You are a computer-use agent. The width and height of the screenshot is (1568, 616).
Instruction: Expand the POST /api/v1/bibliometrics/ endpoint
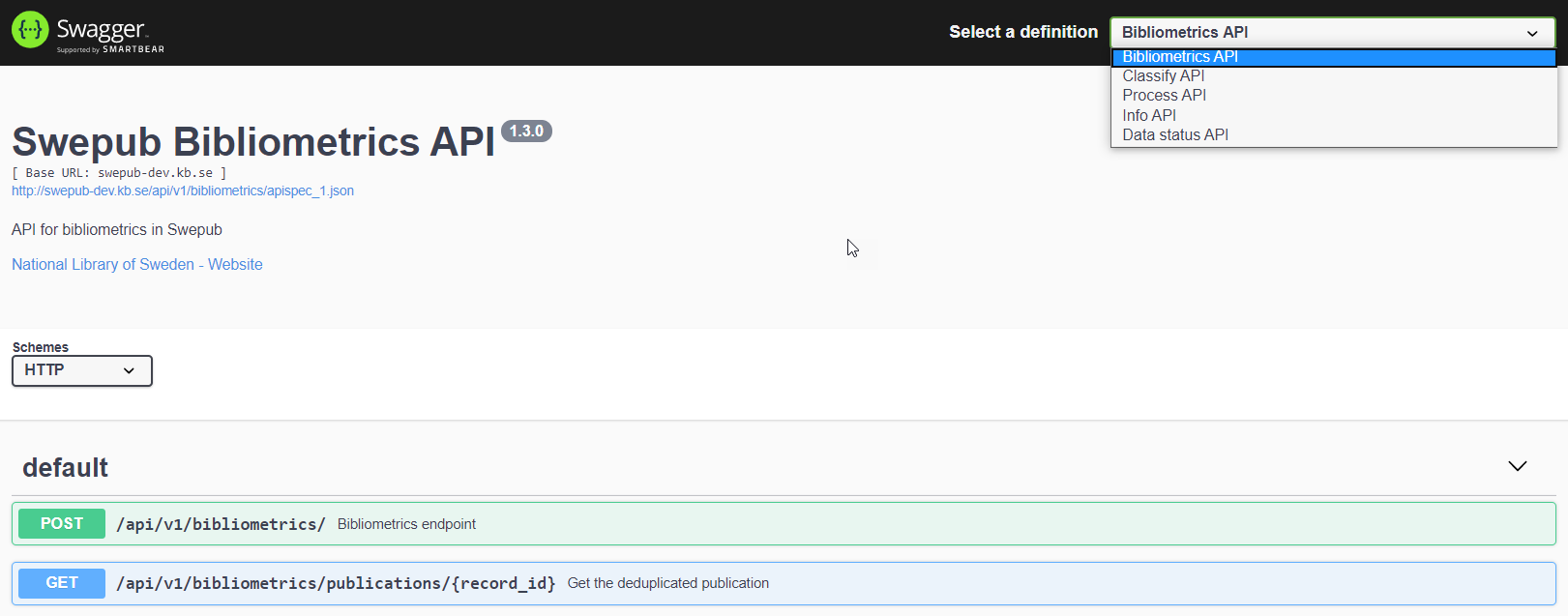pyautogui.click(x=221, y=524)
